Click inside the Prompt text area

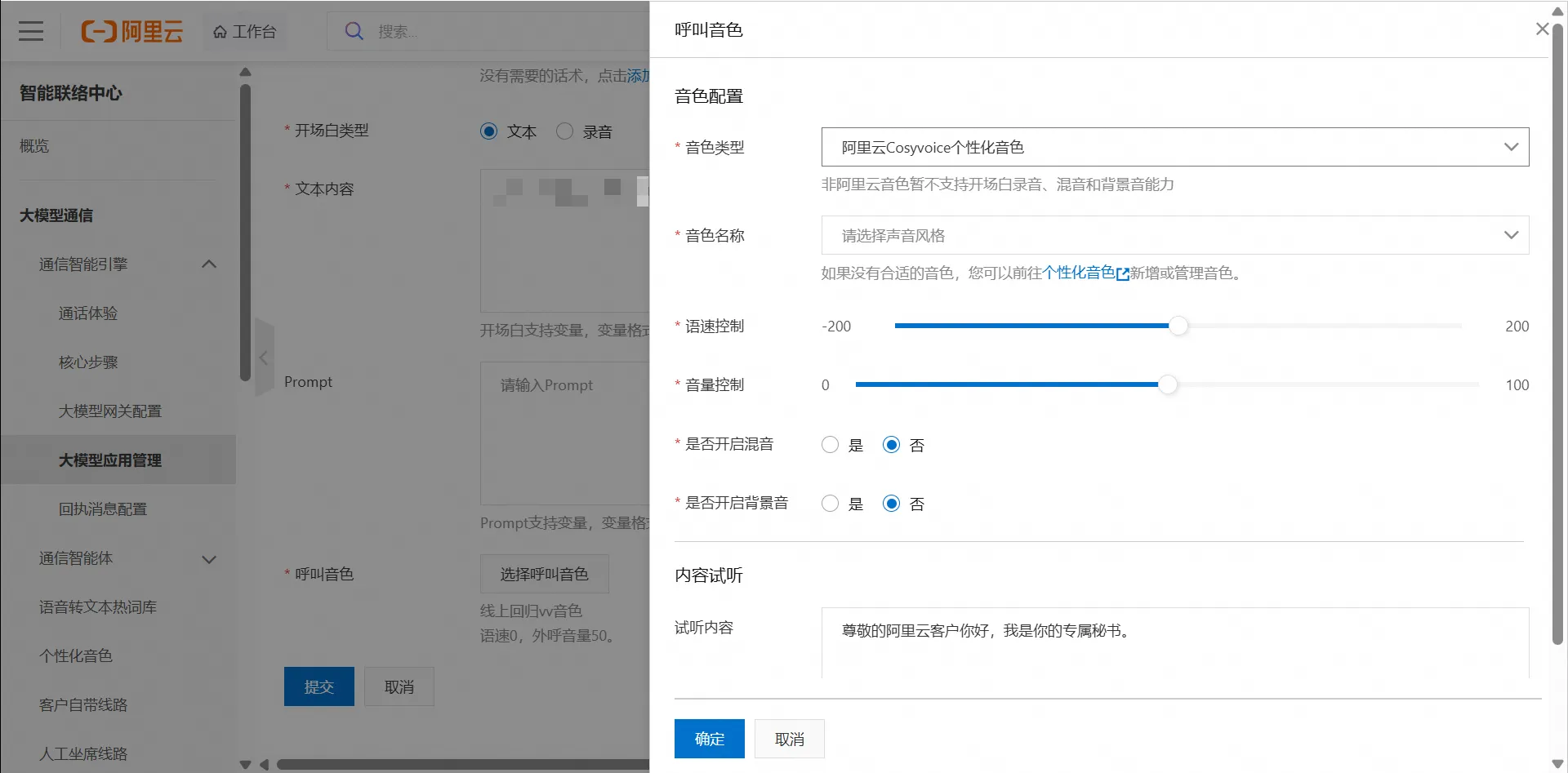click(x=565, y=433)
